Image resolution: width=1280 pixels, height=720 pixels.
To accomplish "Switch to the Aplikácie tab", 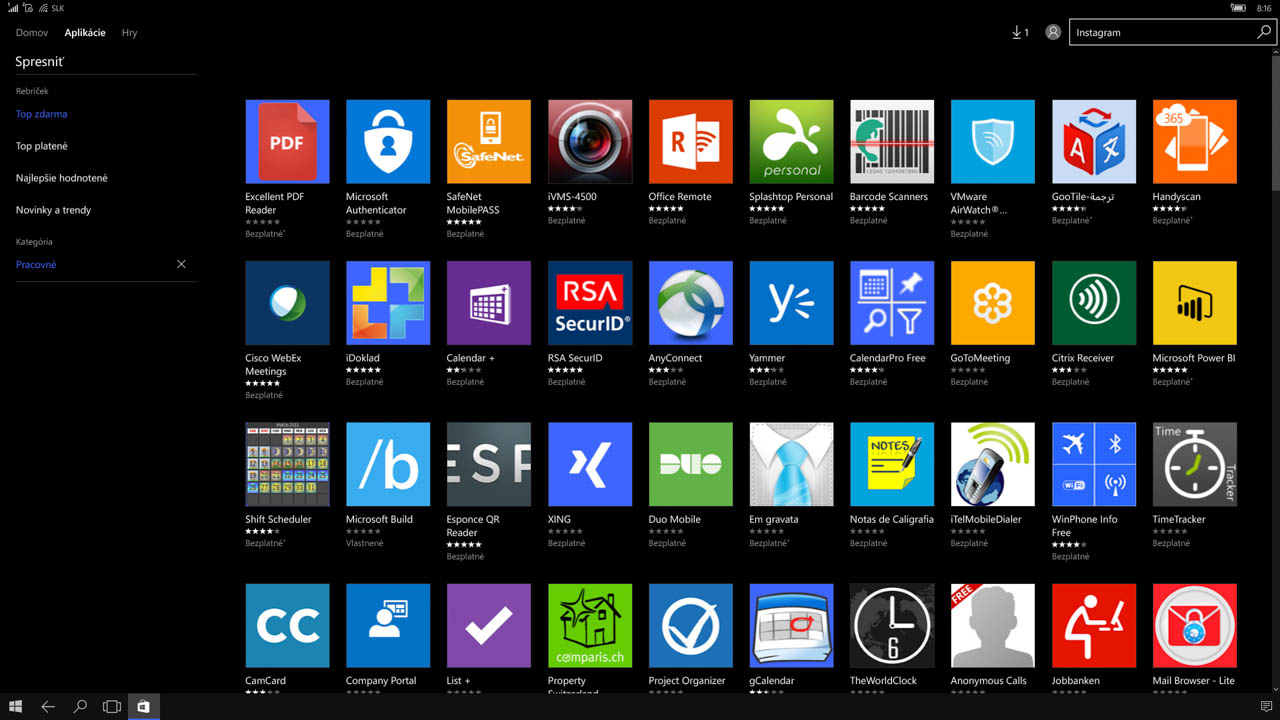I will tap(85, 33).
